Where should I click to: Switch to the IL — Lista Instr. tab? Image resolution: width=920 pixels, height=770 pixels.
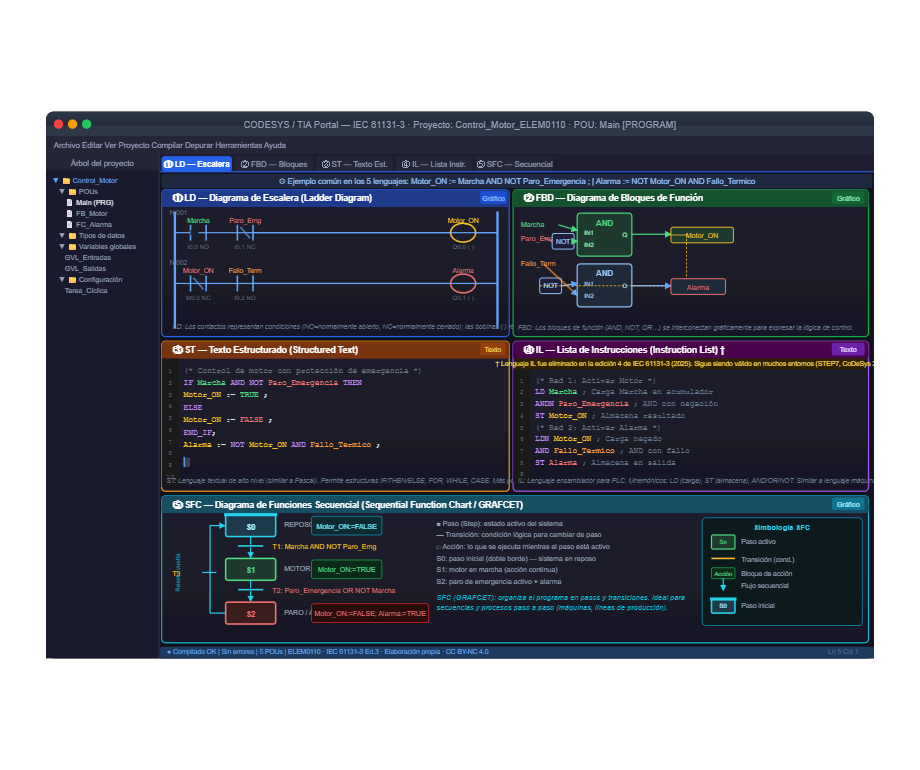point(434,164)
